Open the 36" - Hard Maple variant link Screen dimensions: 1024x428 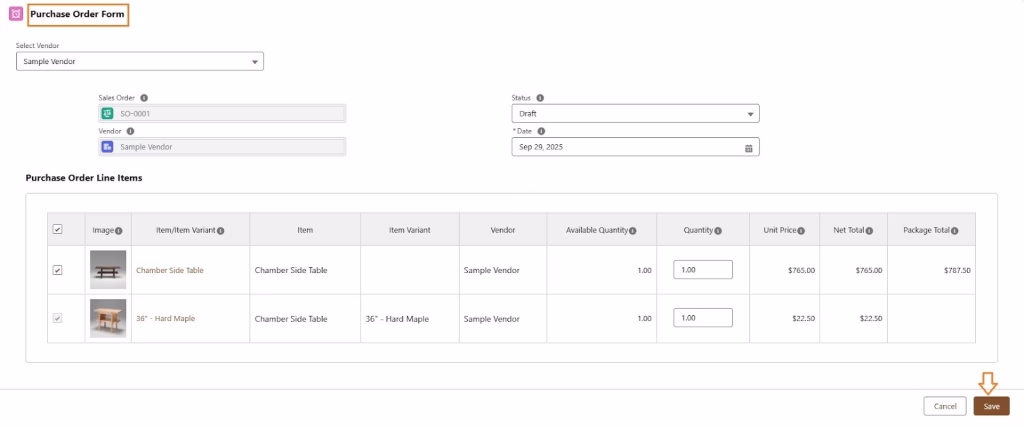coord(166,319)
